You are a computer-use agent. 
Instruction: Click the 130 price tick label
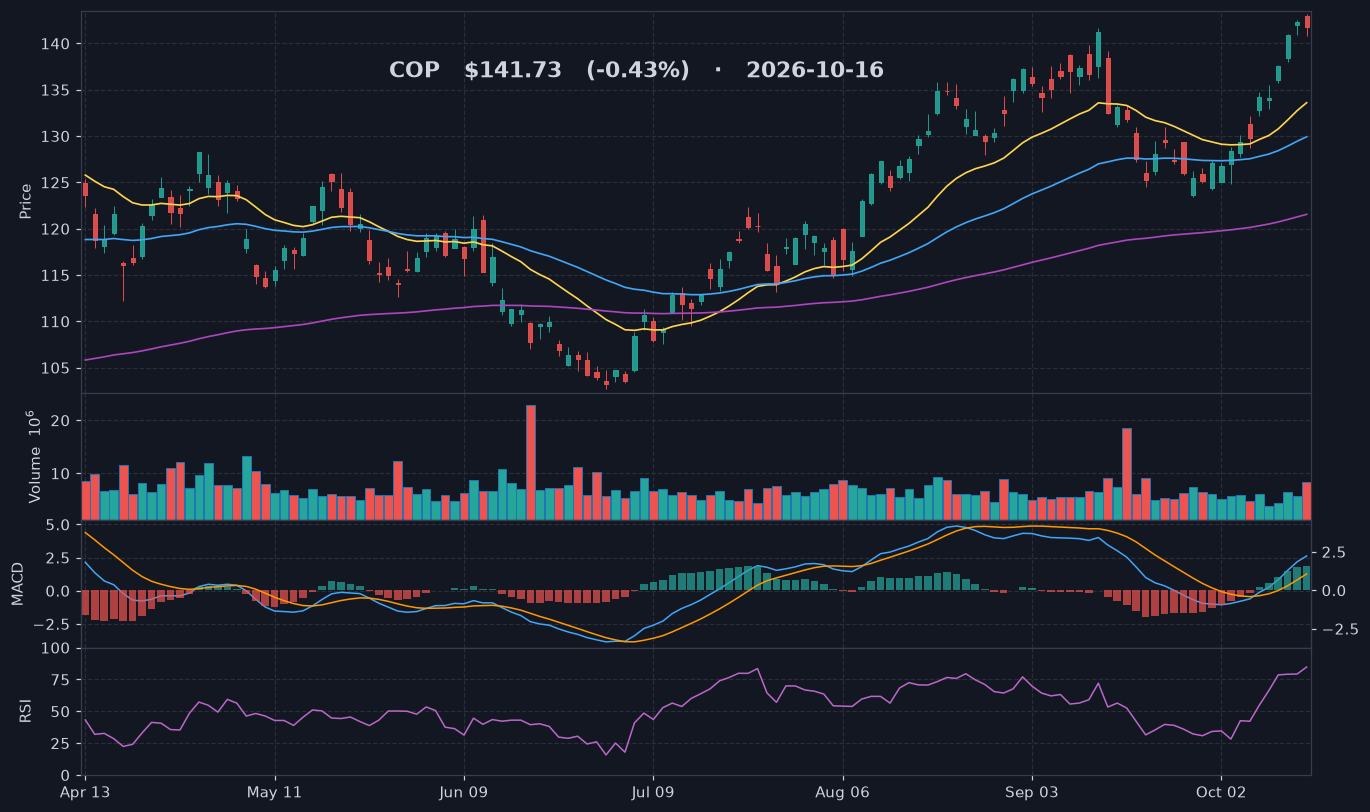[x=57, y=136]
